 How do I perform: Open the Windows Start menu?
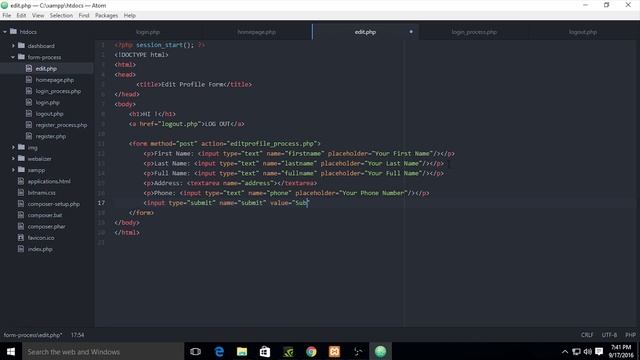tap(11, 351)
